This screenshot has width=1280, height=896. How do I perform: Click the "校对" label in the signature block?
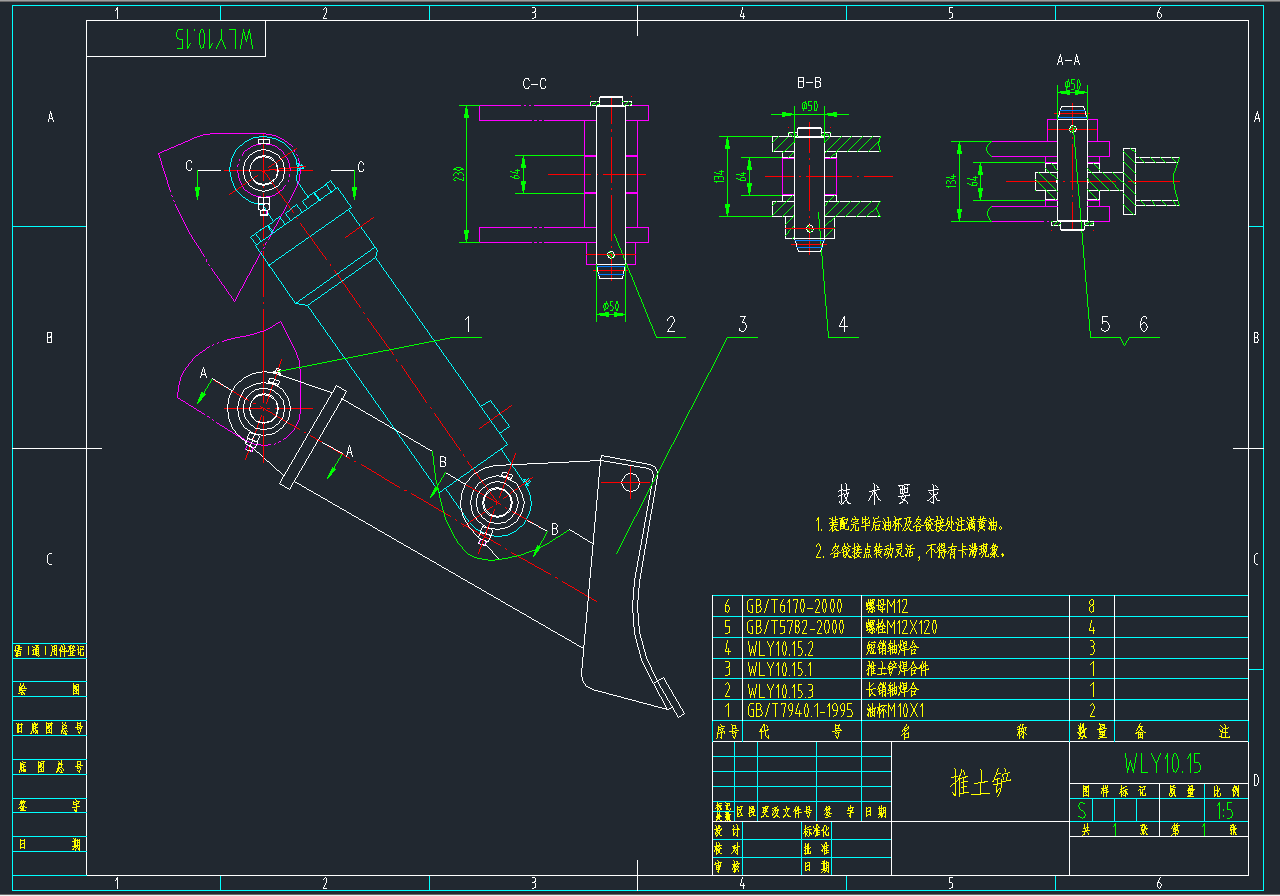(727, 848)
